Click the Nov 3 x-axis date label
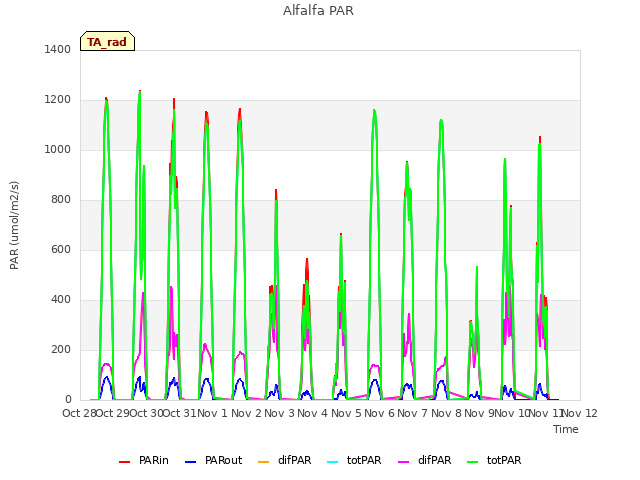 pos(279,413)
